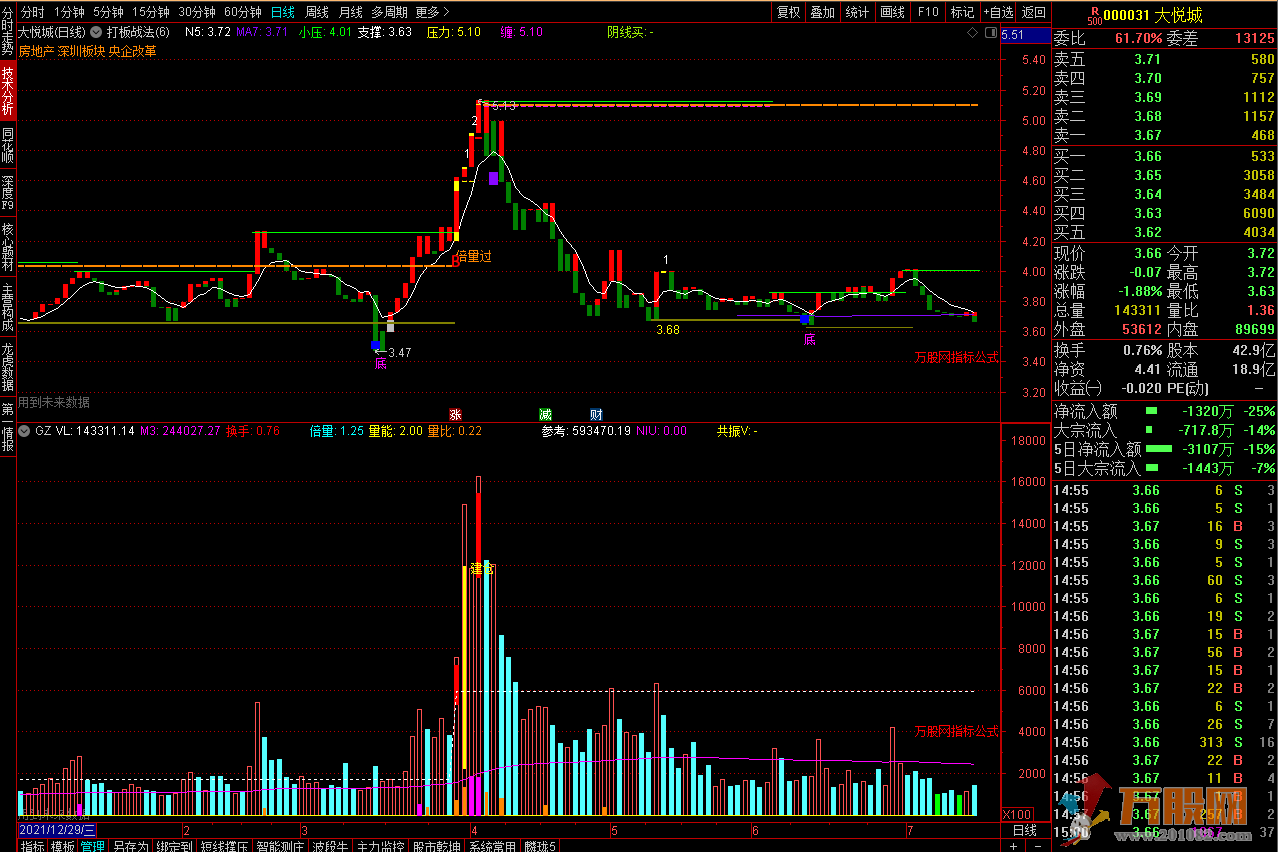The width and height of the screenshot is (1278, 852).
Task: Expand the 更多 timeframe list
Action: coord(432,12)
